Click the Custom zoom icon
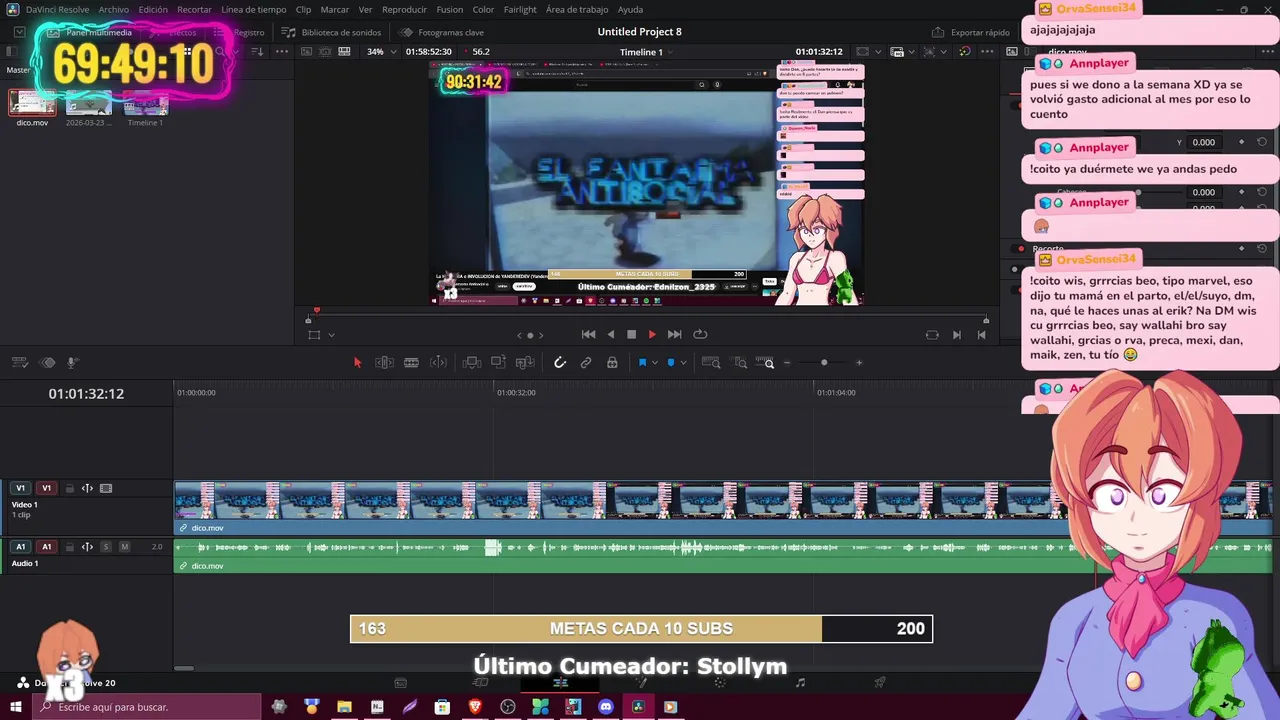The width and height of the screenshot is (1280, 720). [x=765, y=363]
